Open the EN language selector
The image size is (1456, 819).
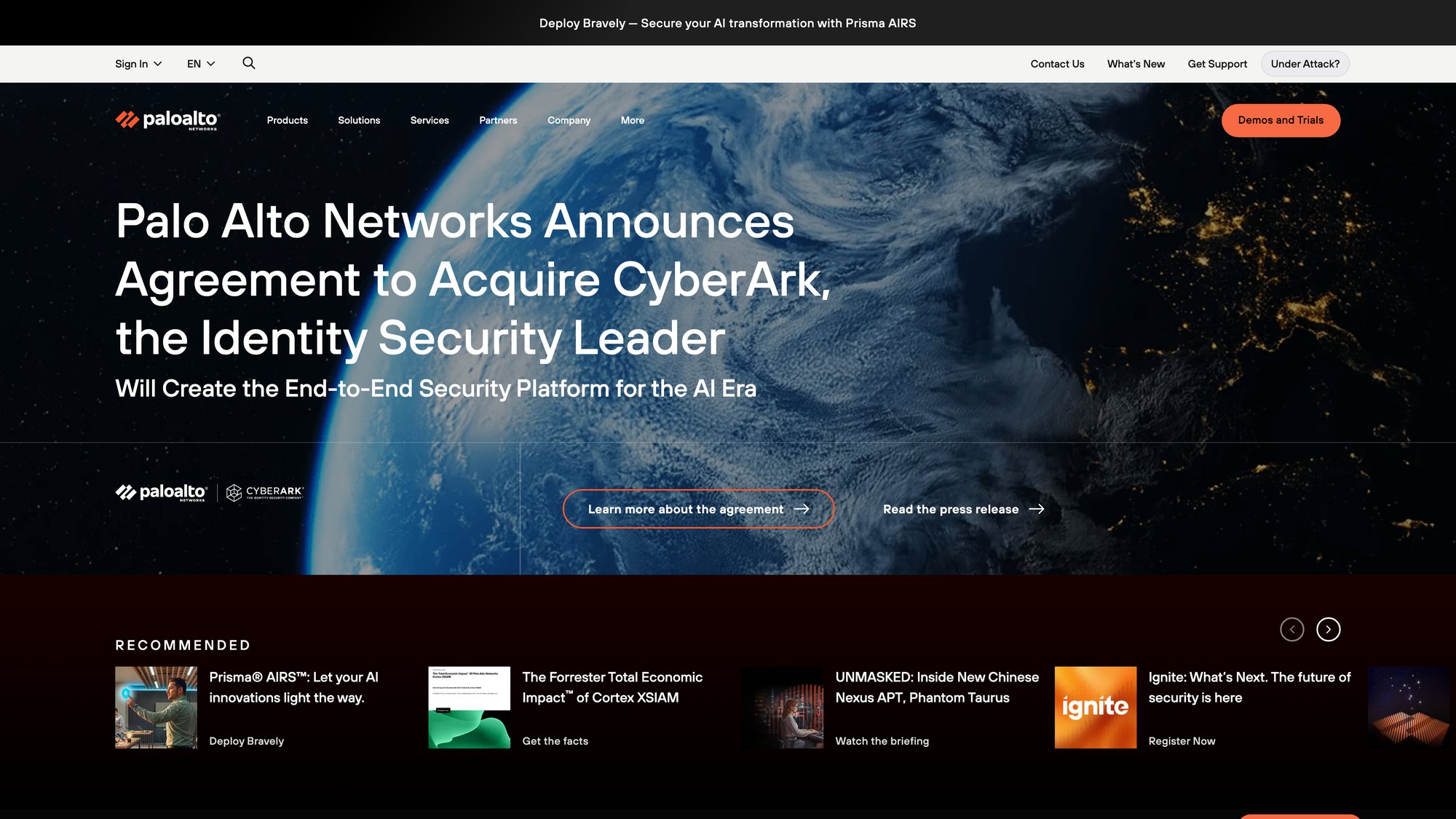point(201,63)
